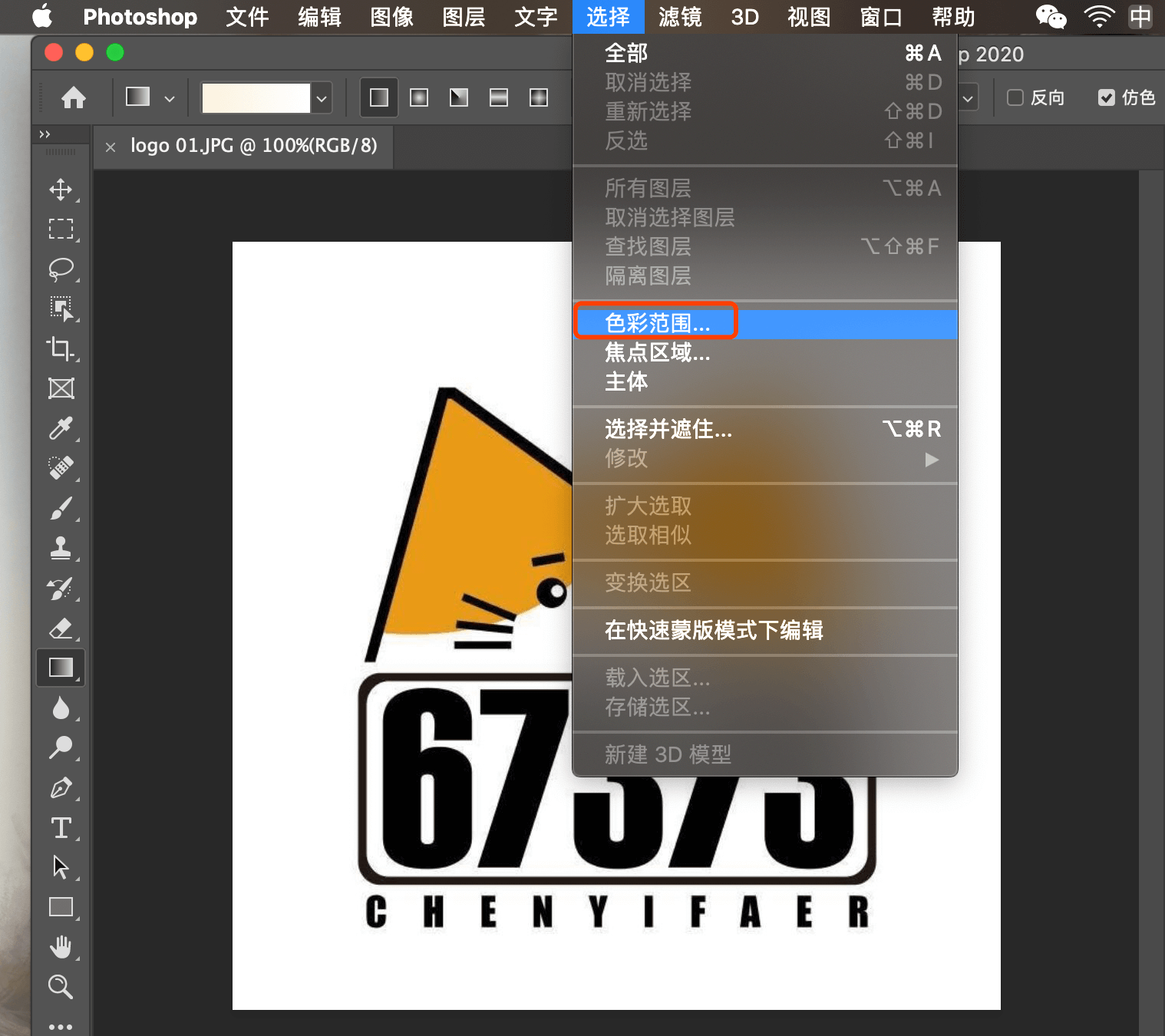Viewport: 1165px width, 1036px height.
Task: Enable the 反向 checkbox
Action: point(1015,97)
